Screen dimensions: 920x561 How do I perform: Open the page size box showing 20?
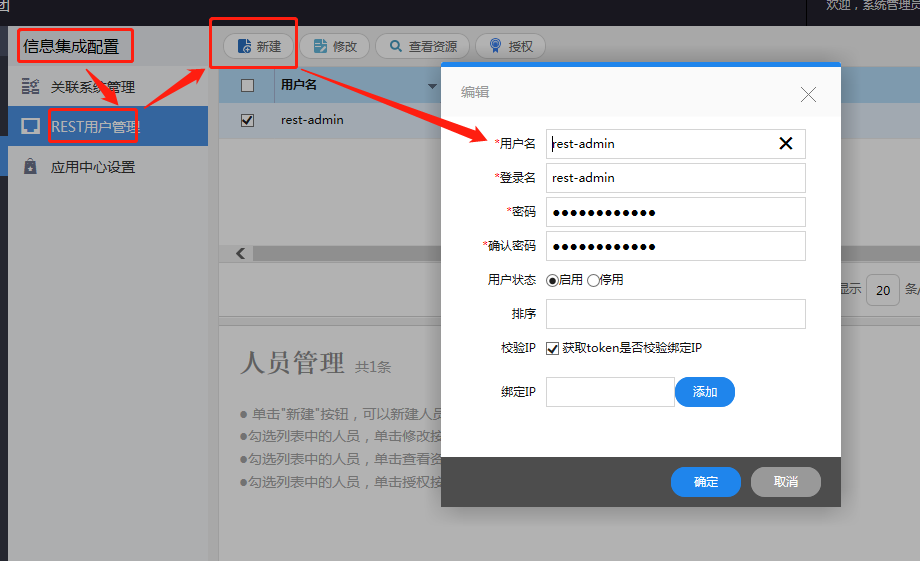[x=883, y=290]
